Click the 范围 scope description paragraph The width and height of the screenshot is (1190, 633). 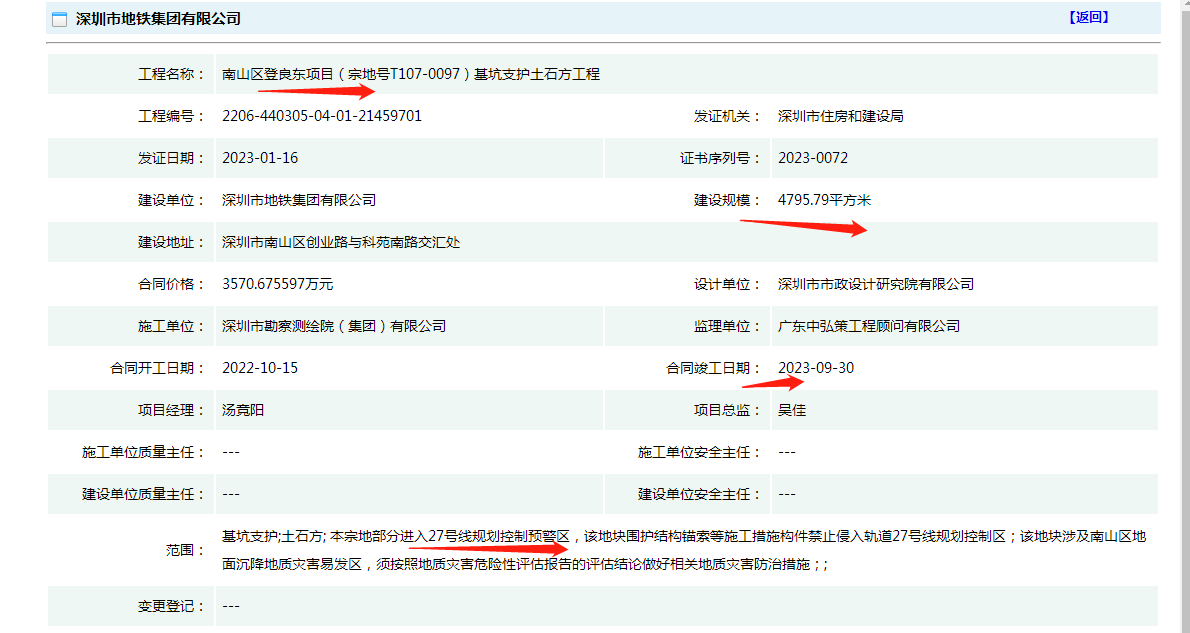click(x=683, y=550)
